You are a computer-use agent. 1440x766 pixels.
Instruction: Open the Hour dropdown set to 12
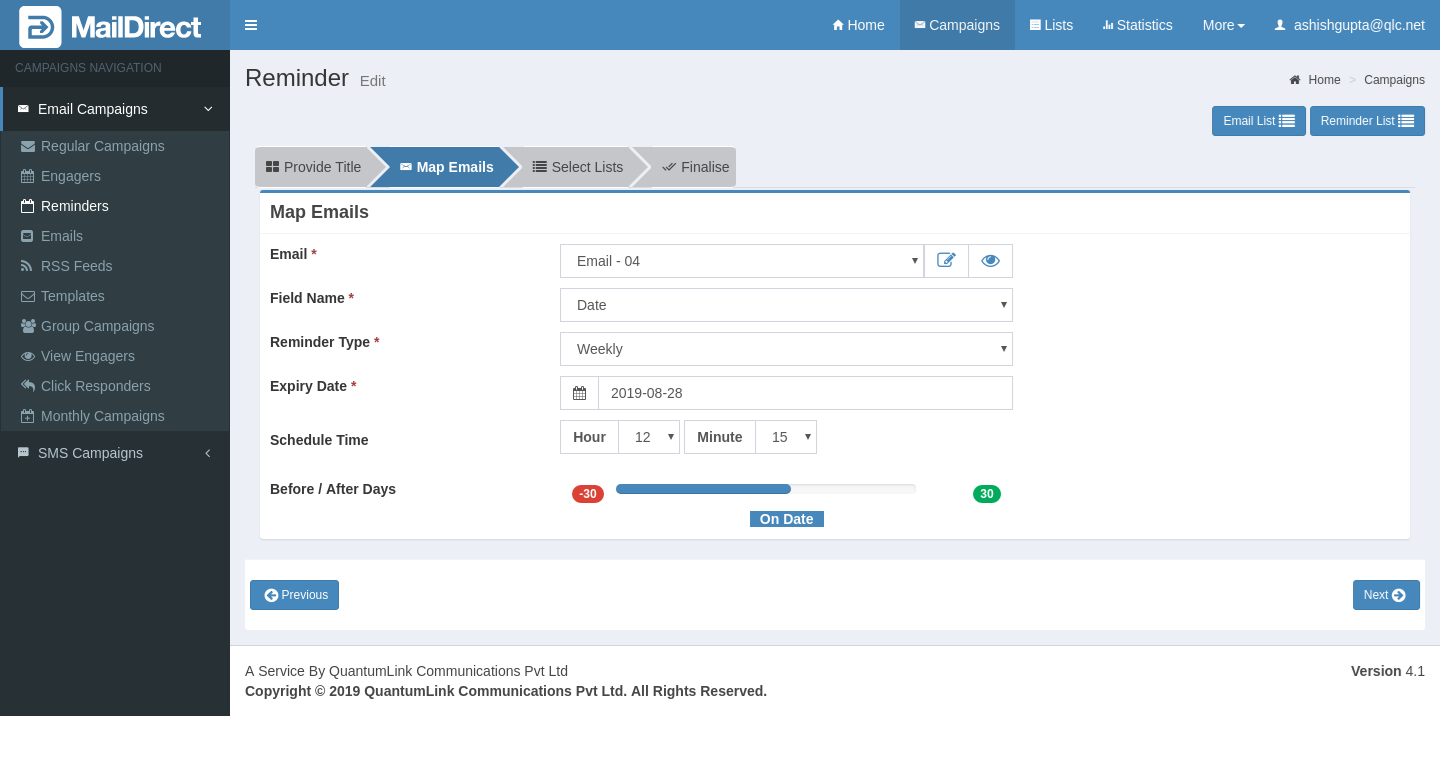(x=649, y=437)
